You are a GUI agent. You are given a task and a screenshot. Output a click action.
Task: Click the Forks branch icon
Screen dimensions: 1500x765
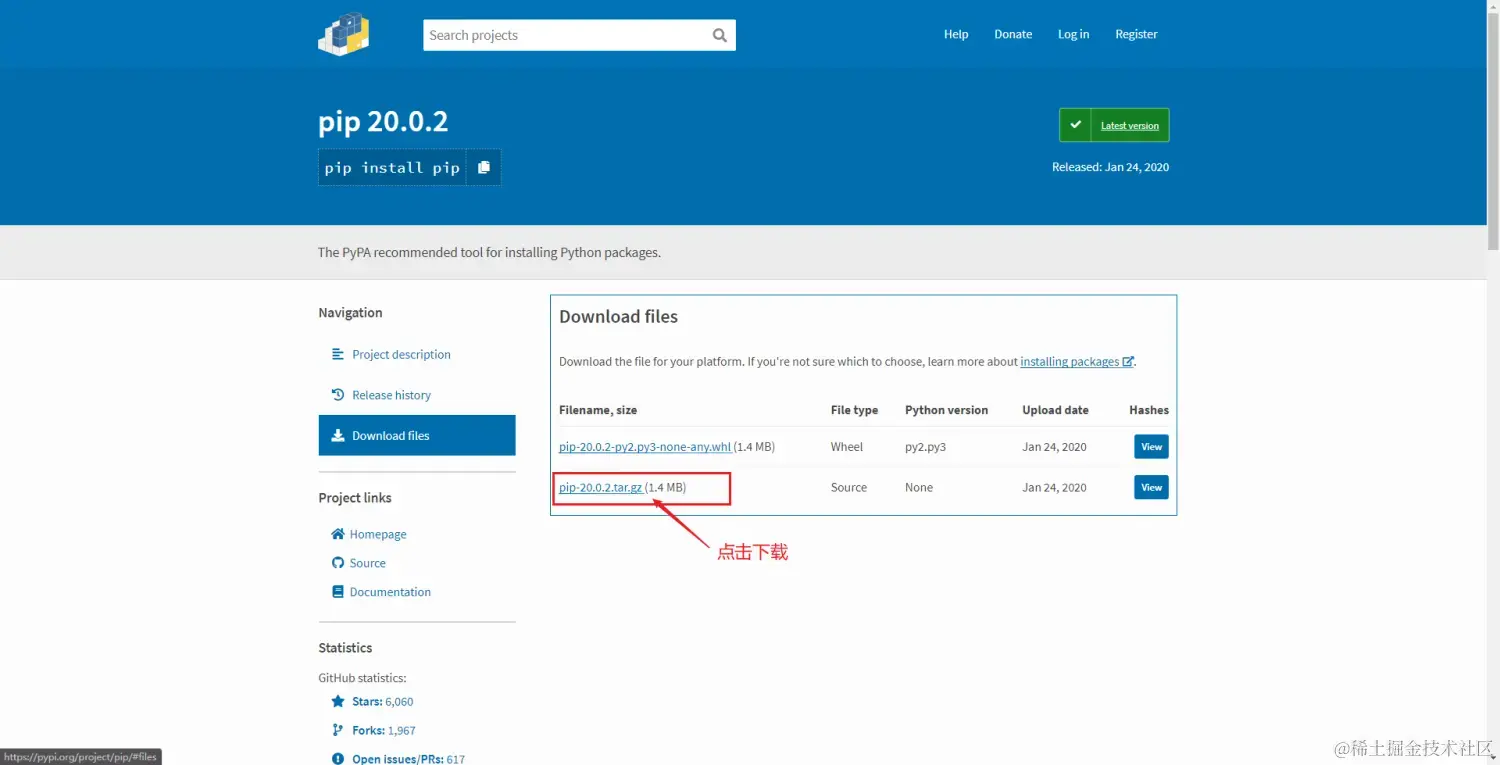click(338, 730)
